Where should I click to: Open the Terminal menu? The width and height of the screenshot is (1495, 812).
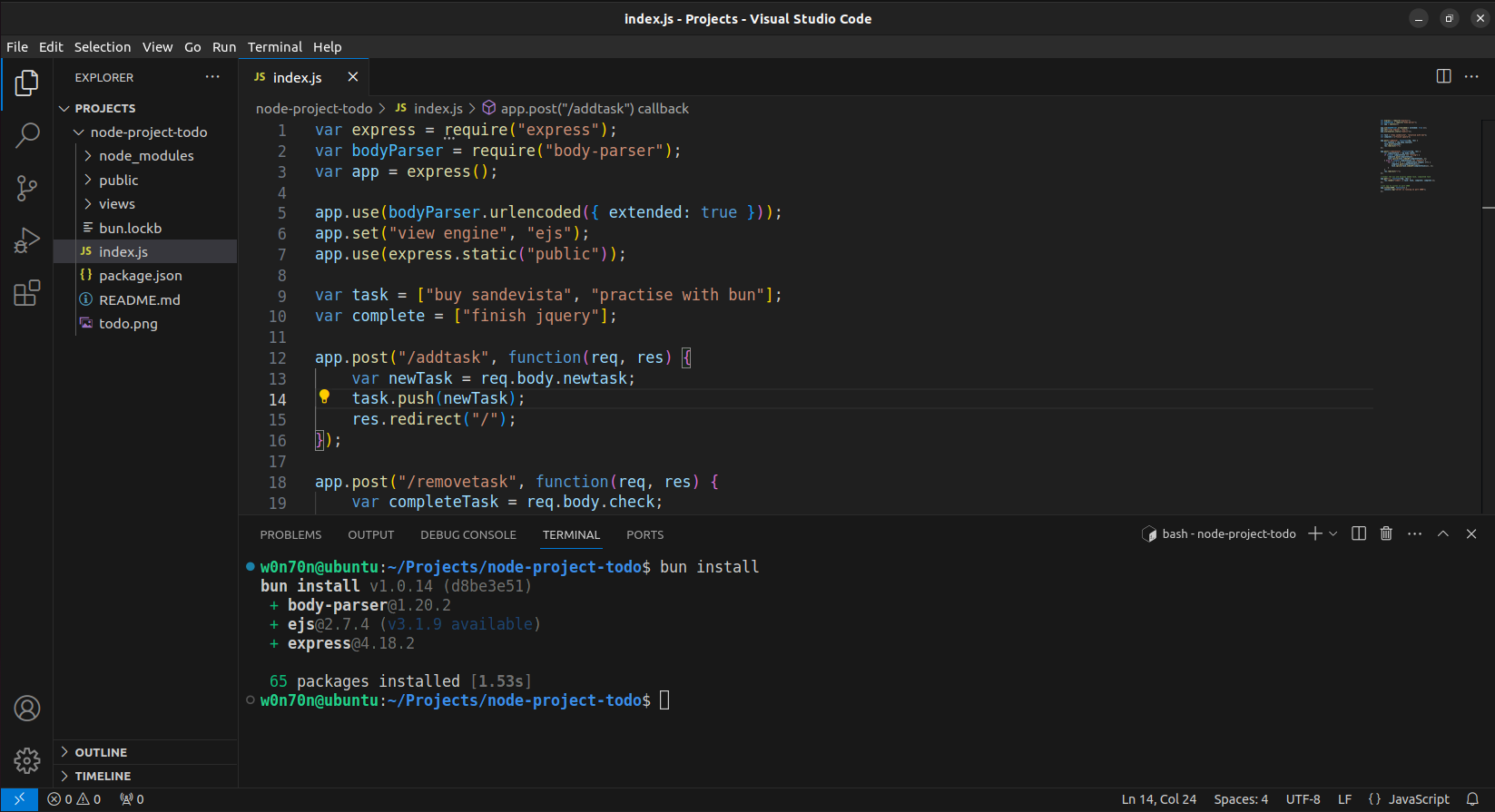coord(274,47)
